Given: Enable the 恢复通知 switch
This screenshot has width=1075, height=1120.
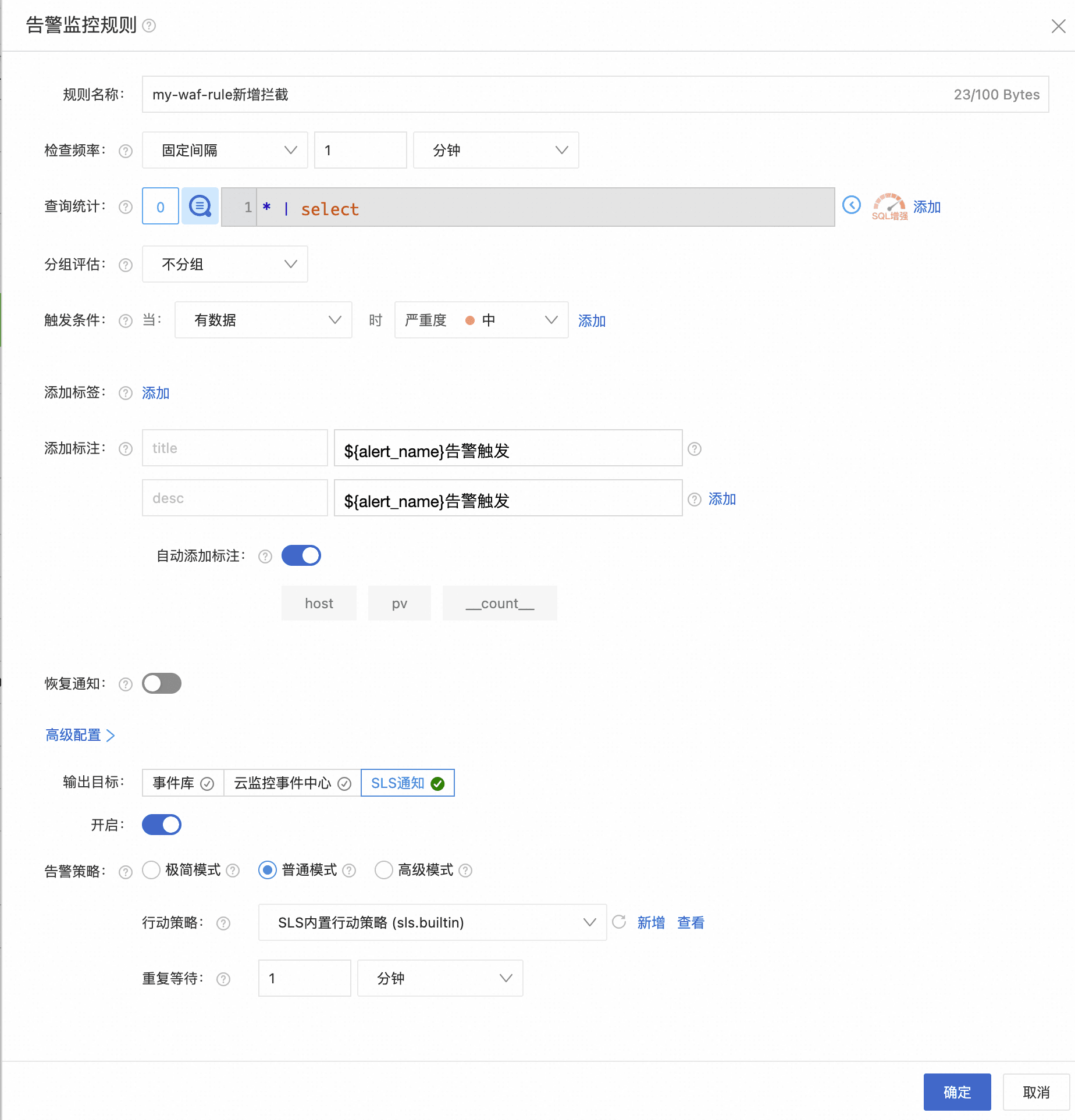Looking at the screenshot, I should click(x=162, y=683).
